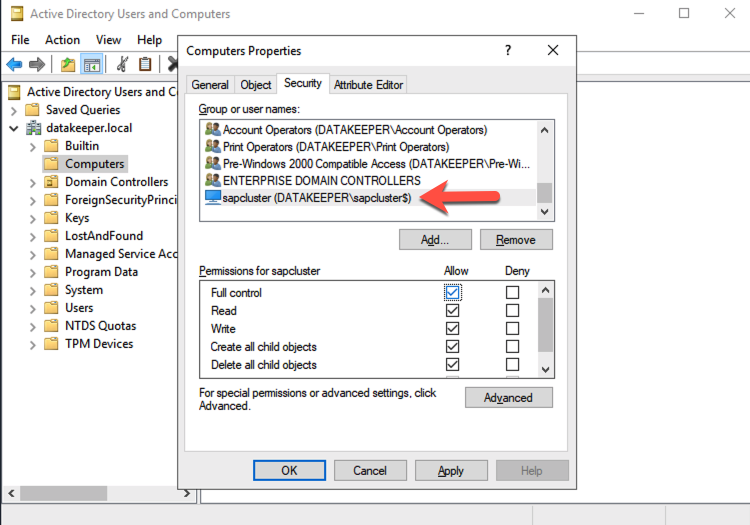Collapse the datakeeper.local tree node
The image size is (750, 525).
pyautogui.click(x=14, y=128)
